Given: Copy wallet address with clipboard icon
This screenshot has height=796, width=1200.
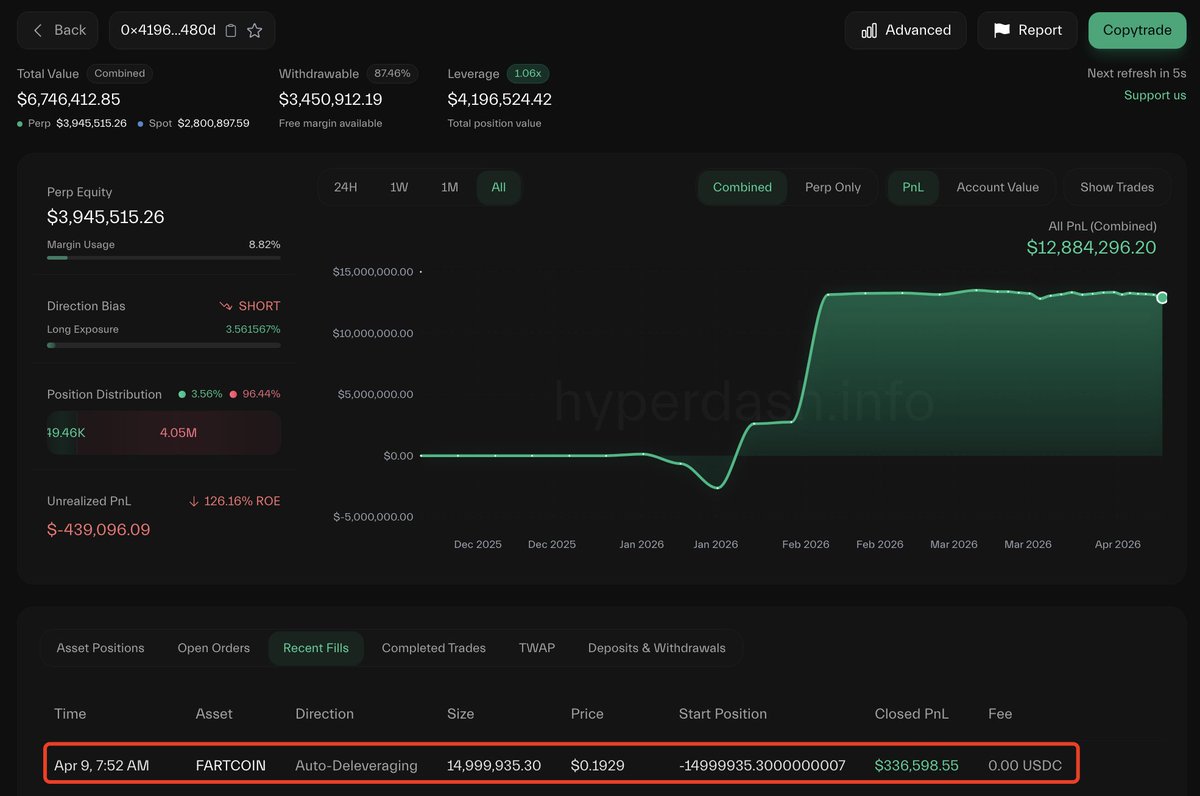Looking at the screenshot, I should click(x=231, y=31).
